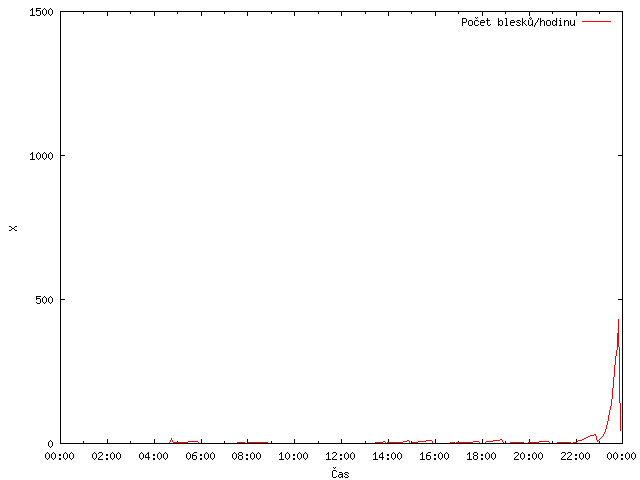Image resolution: width=640 pixels, height=480 pixels.
Task: Click the x-axis label 02:00
Action: click(106, 456)
